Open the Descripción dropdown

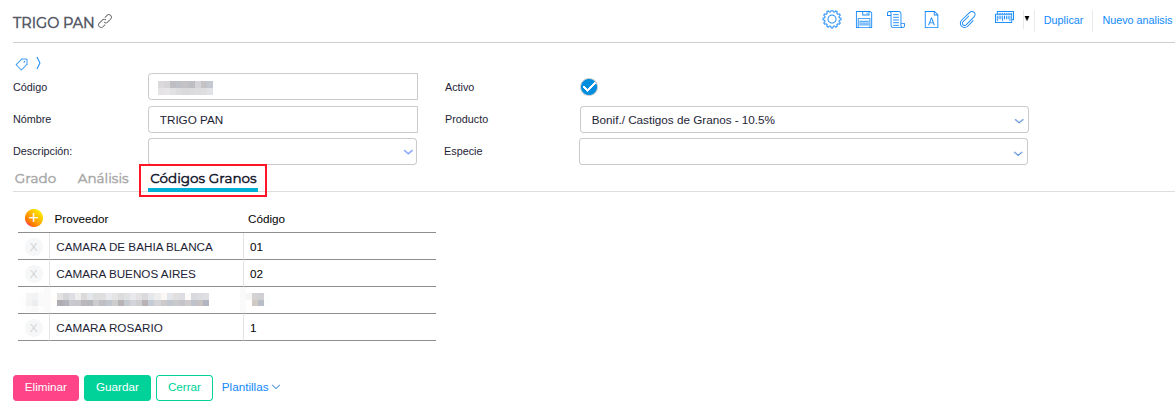pos(282,151)
